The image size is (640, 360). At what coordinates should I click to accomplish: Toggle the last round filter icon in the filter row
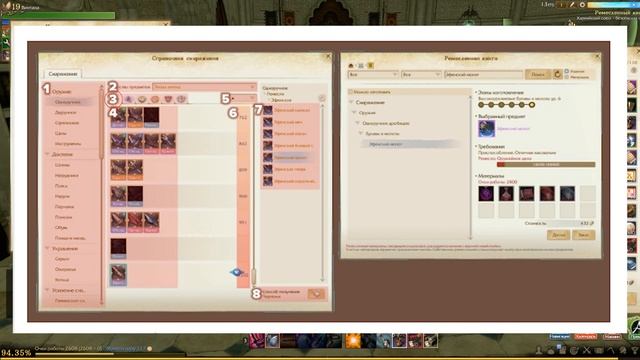point(181,99)
